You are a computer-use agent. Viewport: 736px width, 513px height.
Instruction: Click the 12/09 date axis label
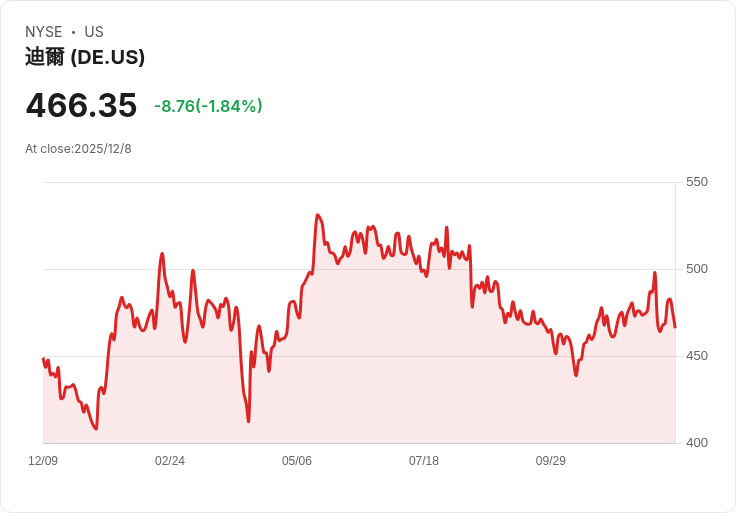coord(43,461)
